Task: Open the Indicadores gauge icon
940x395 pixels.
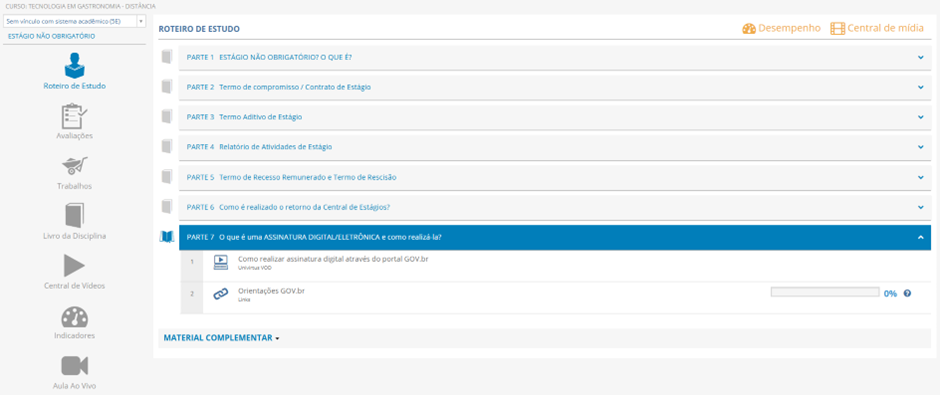Action: (x=74, y=317)
